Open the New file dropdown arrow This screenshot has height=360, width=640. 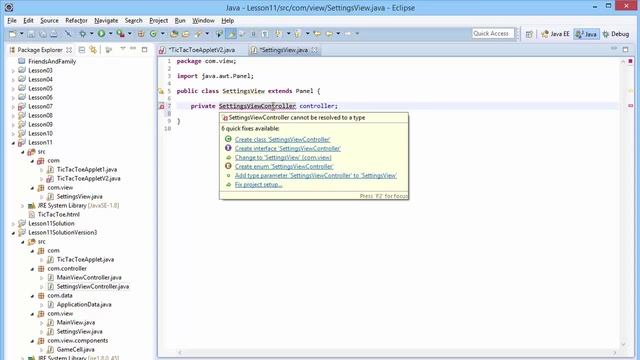22,34
